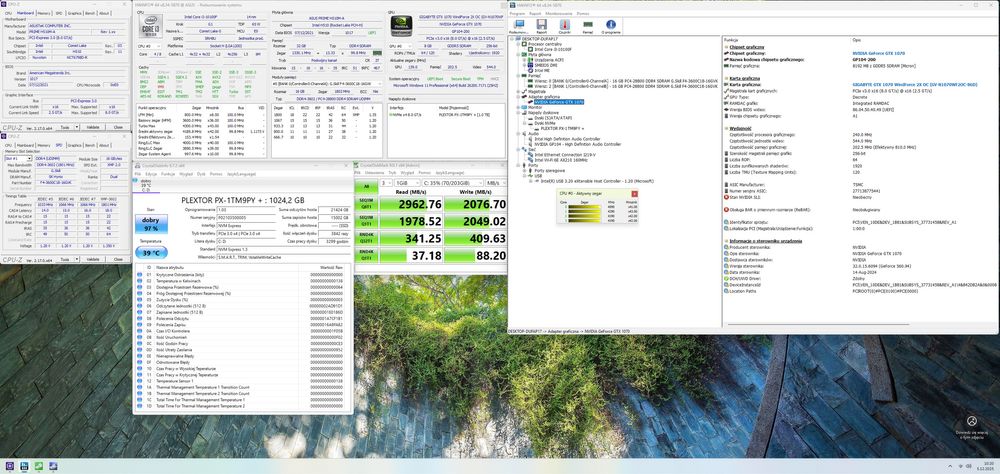This screenshot has height=474, width=1000.
Task: Switch to Bench tab in lower CPU-Z
Action: (90, 145)
